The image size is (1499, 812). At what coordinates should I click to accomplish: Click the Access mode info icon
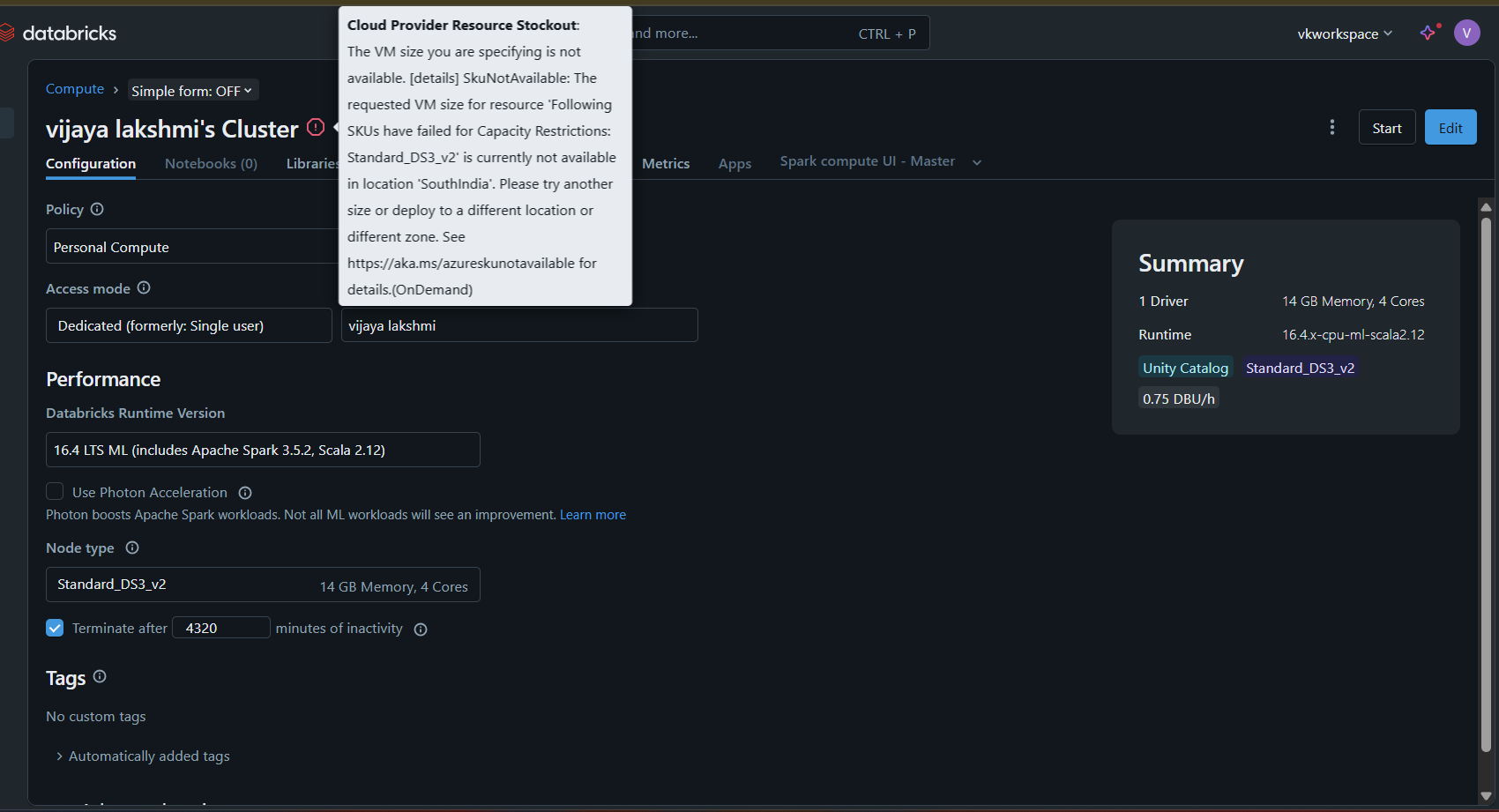(144, 287)
